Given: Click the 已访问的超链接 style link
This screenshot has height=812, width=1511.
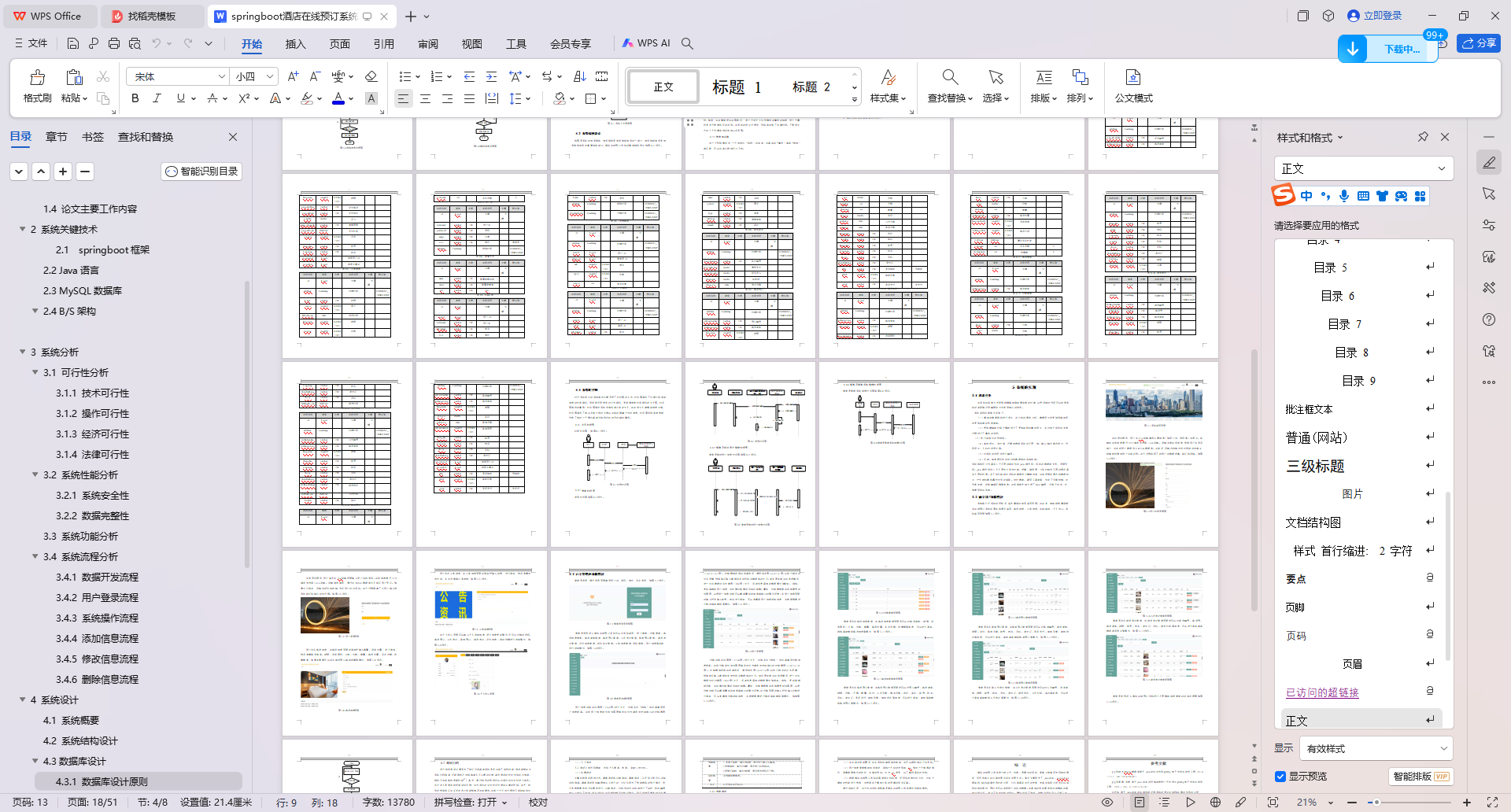Looking at the screenshot, I should (x=1322, y=692).
